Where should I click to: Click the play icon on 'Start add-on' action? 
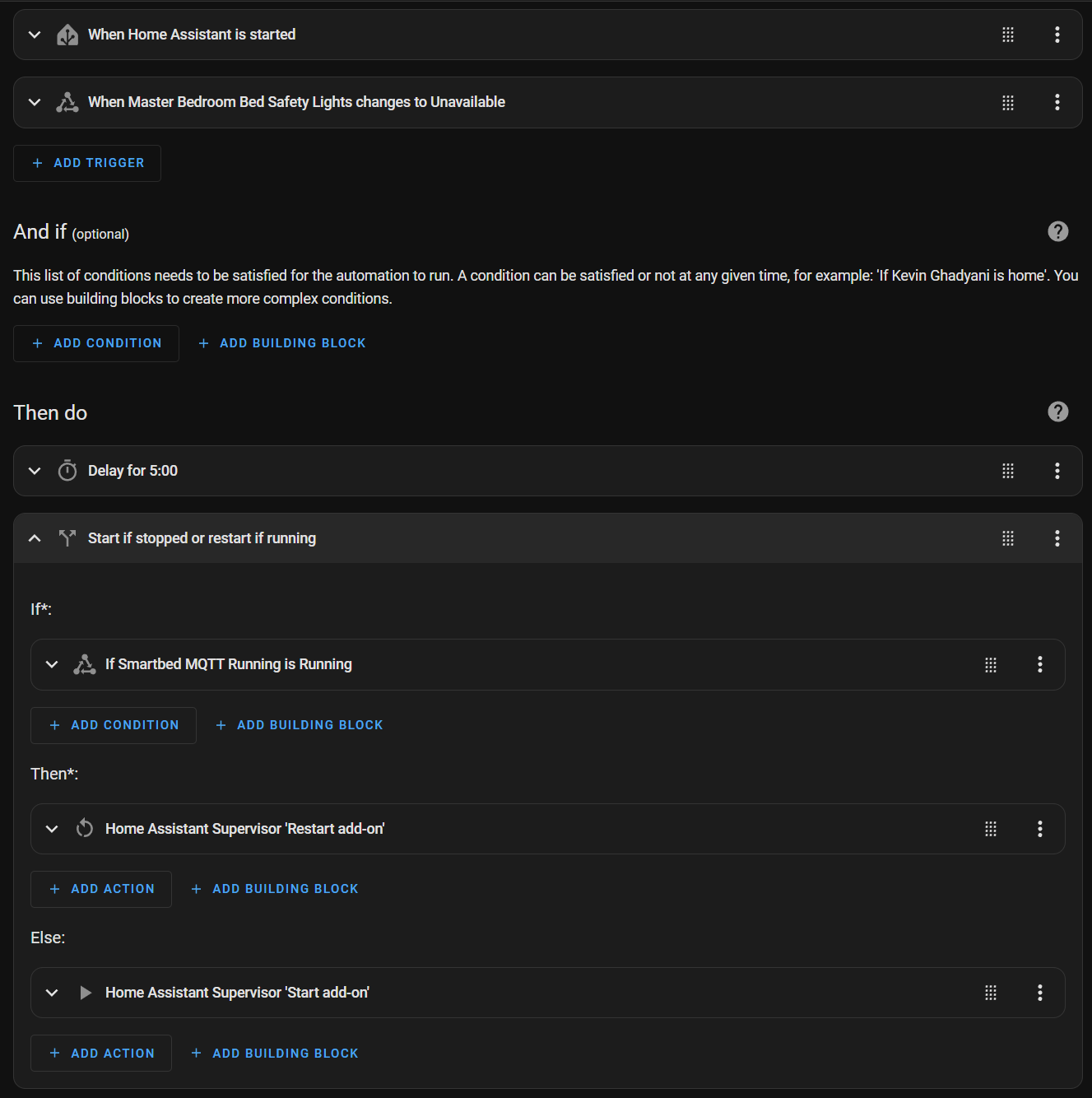point(85,993)
